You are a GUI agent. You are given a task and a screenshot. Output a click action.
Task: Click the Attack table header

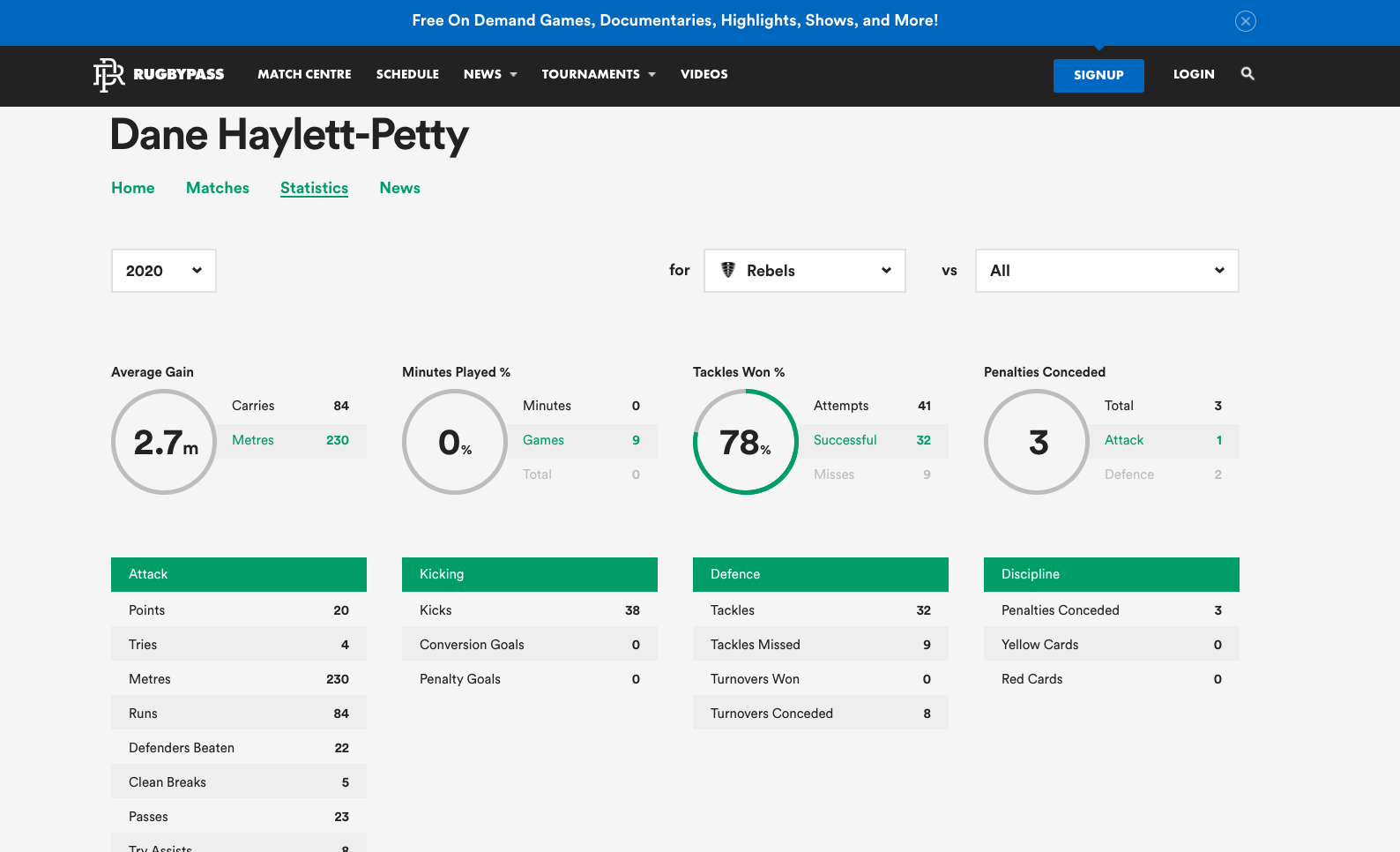pos(239,574)
